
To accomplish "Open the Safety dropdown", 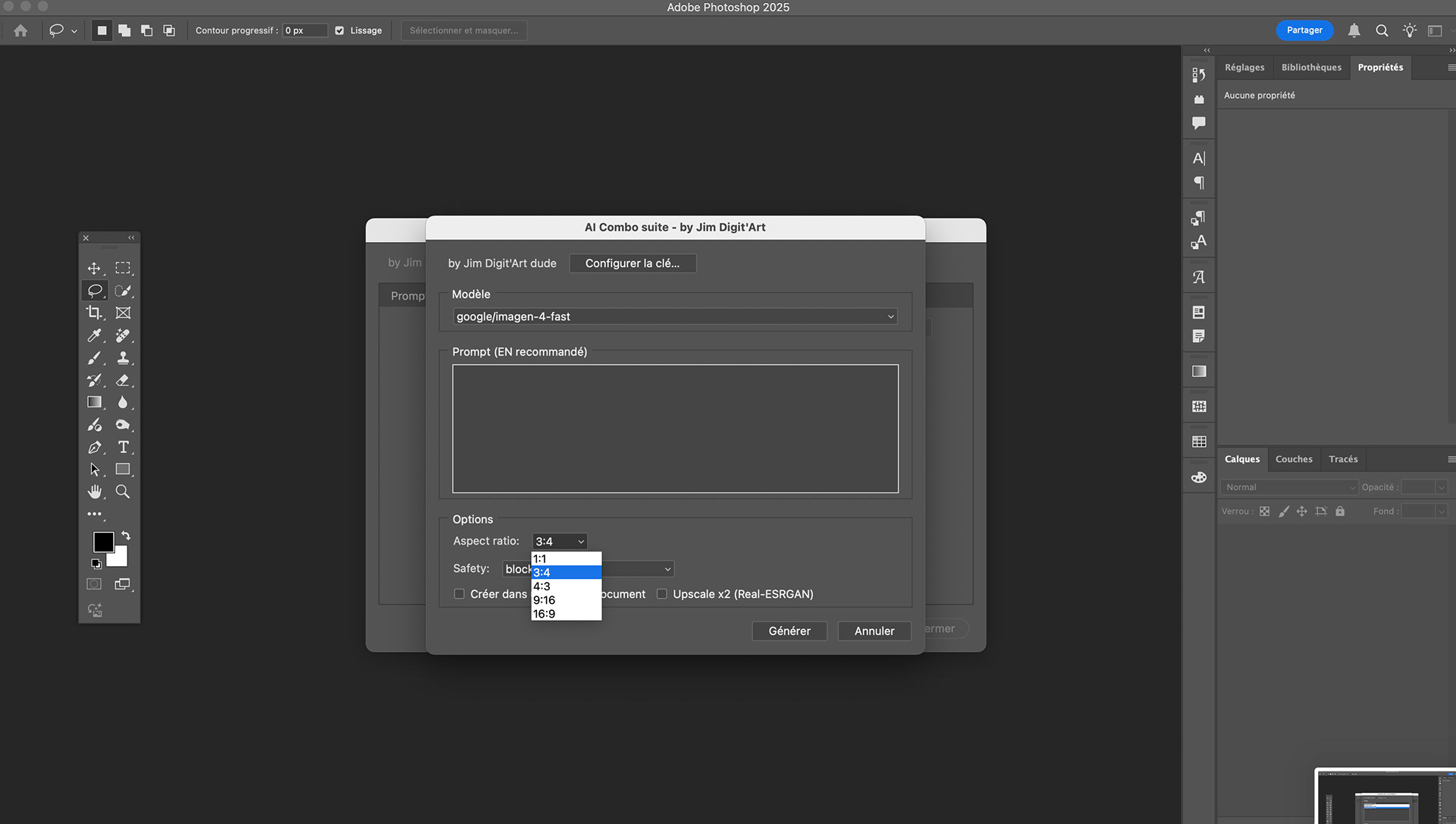I will tap(588, 569).
